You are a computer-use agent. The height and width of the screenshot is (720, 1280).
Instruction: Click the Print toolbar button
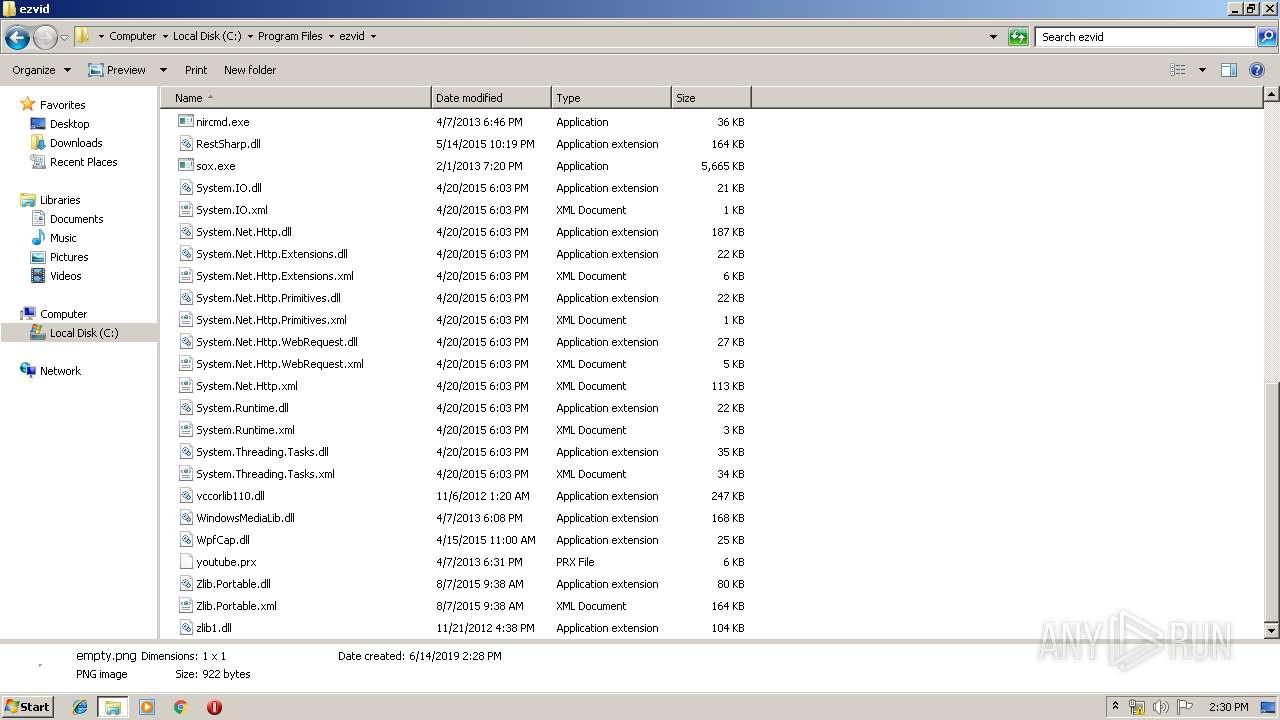point(196,70)
